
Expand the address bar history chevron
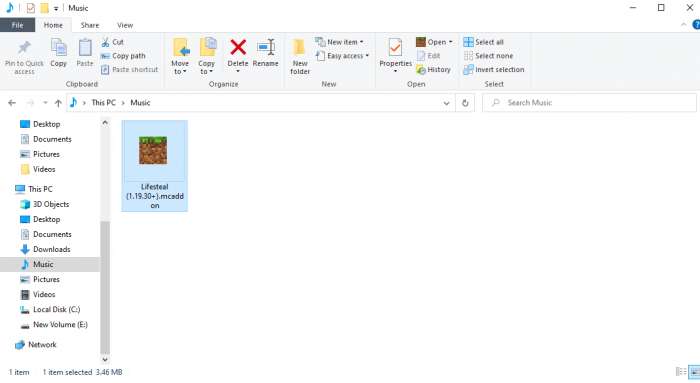tap(446, 103)
